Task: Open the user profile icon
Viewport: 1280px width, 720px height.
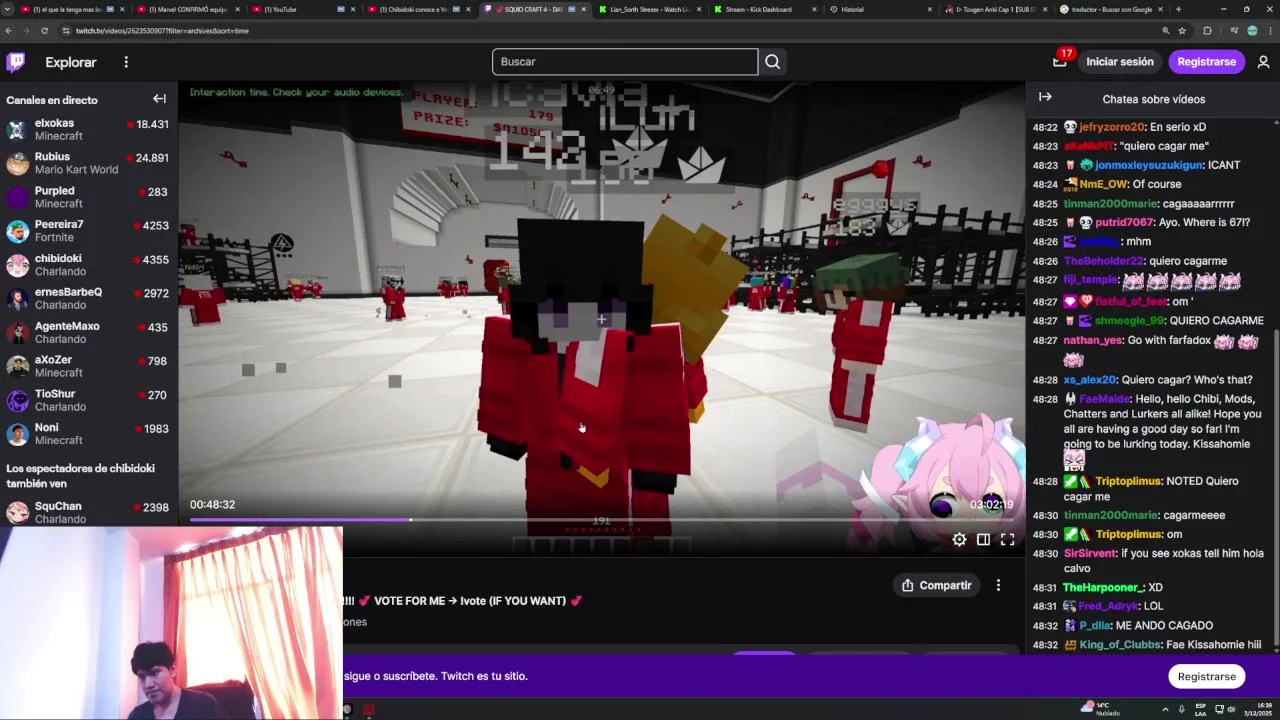Action: (x=1263, y=62)
